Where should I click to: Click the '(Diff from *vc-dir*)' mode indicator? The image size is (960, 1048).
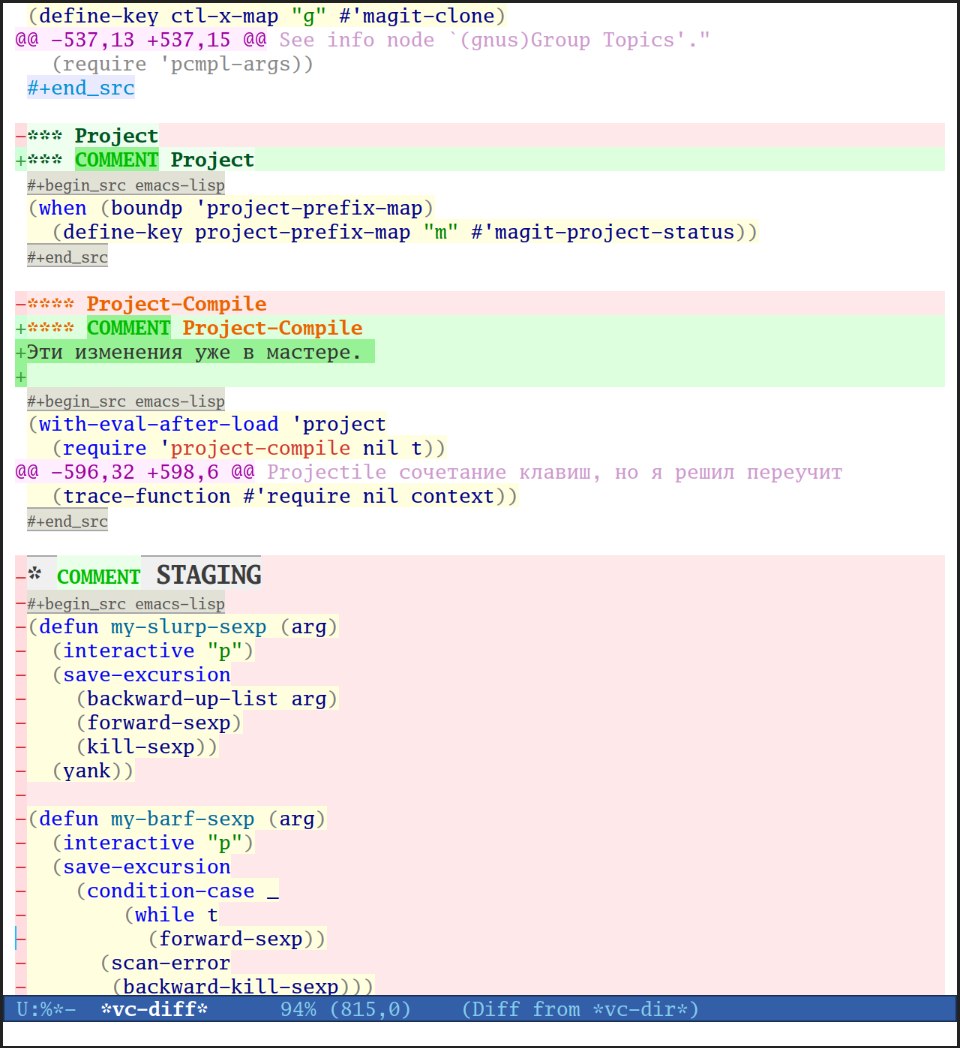pyautogui.click(x=580, y=1009)
